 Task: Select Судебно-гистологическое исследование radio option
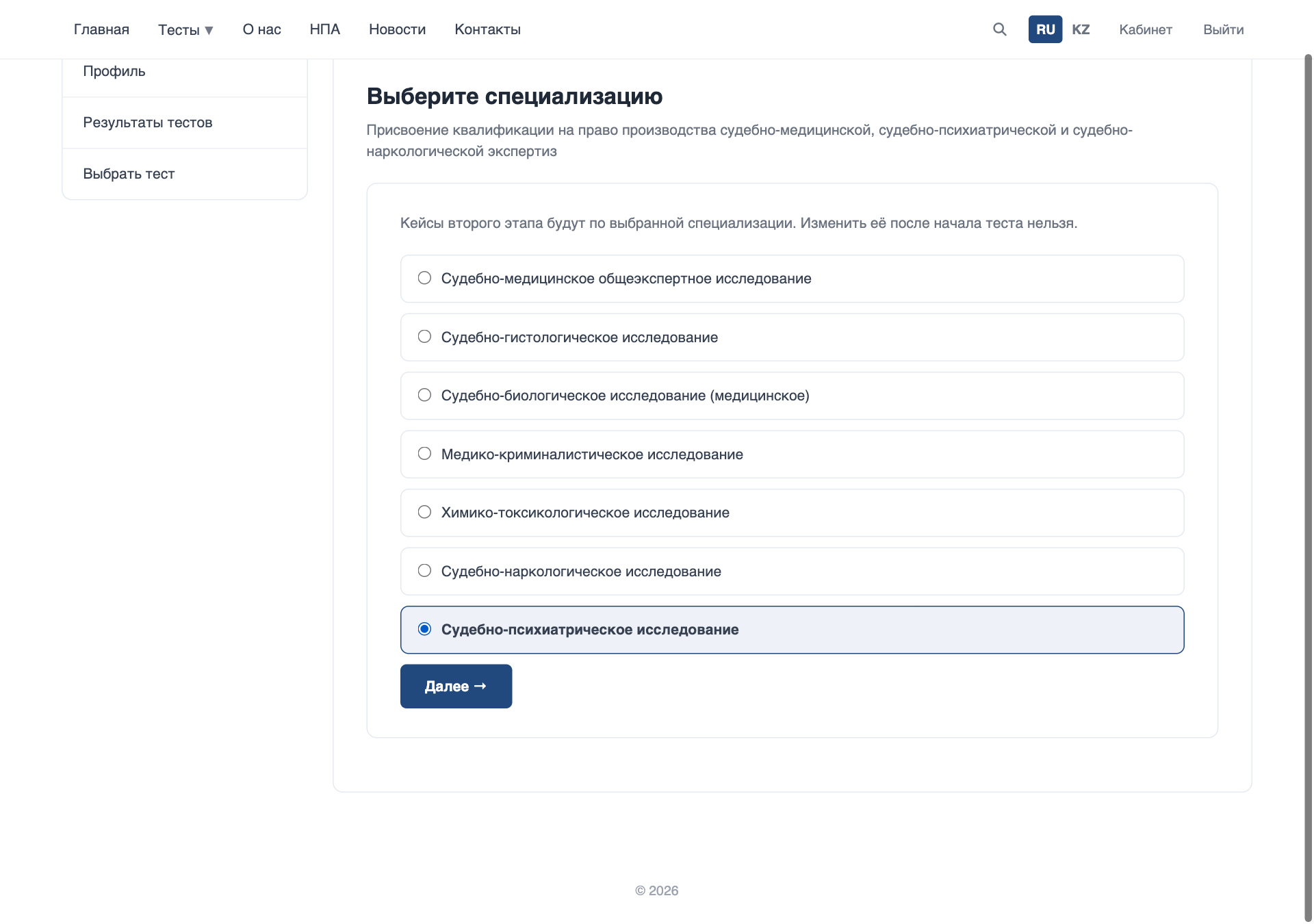coord(424,337)
